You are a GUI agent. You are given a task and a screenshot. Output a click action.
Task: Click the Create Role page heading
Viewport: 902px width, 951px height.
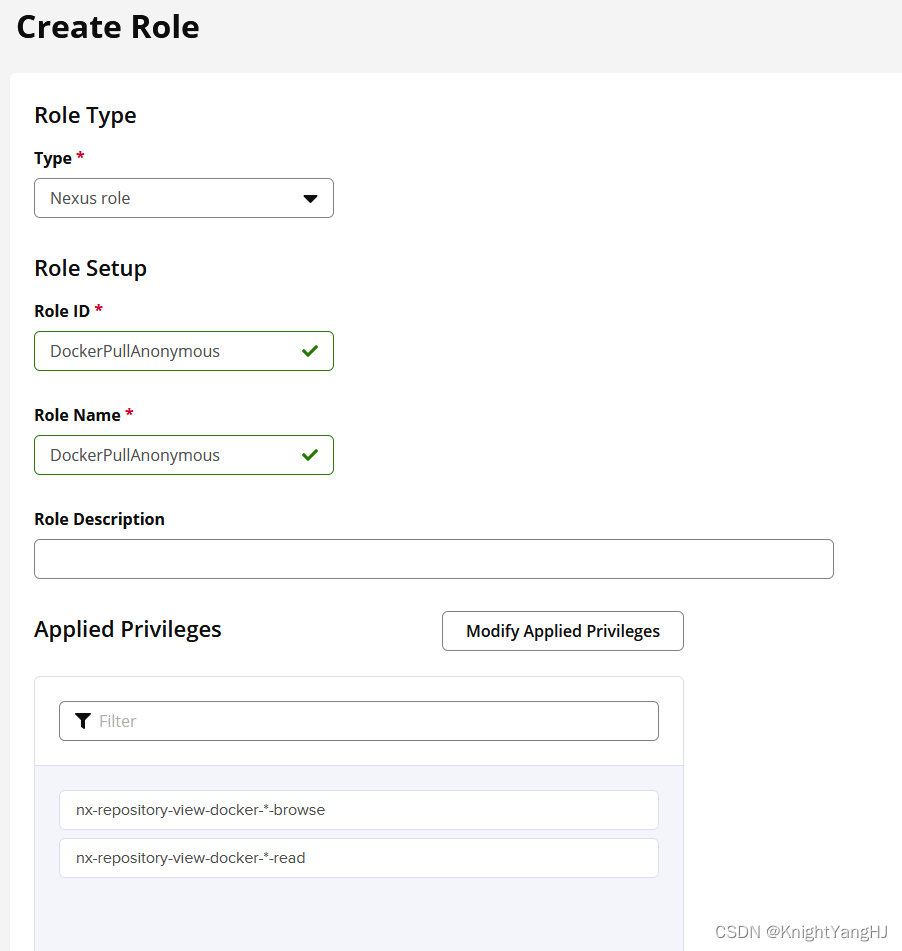(x=108, y=27)
